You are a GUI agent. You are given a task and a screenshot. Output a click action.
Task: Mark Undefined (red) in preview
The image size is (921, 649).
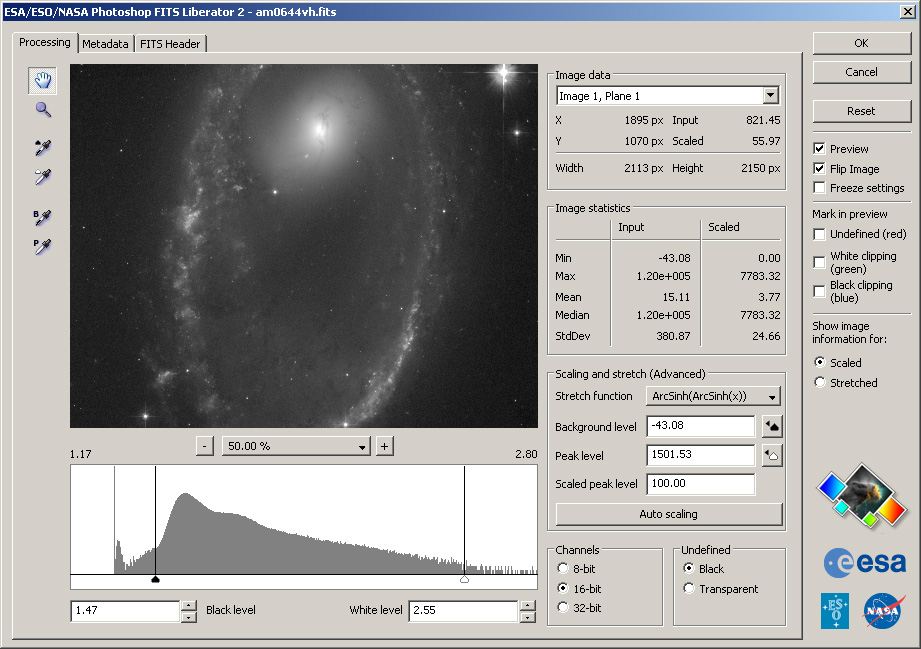click(x=819, y=234)
